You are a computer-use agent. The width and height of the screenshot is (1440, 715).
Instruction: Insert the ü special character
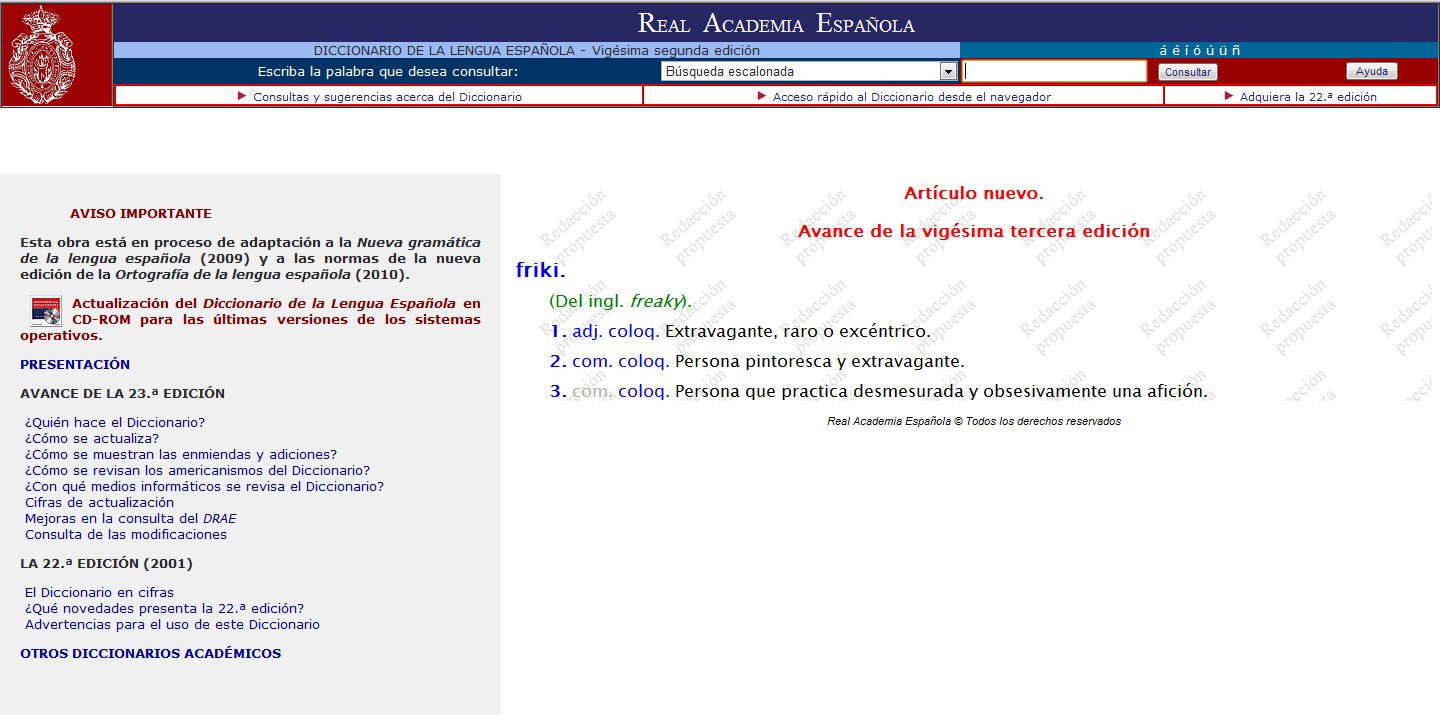tap(1222, 51)
